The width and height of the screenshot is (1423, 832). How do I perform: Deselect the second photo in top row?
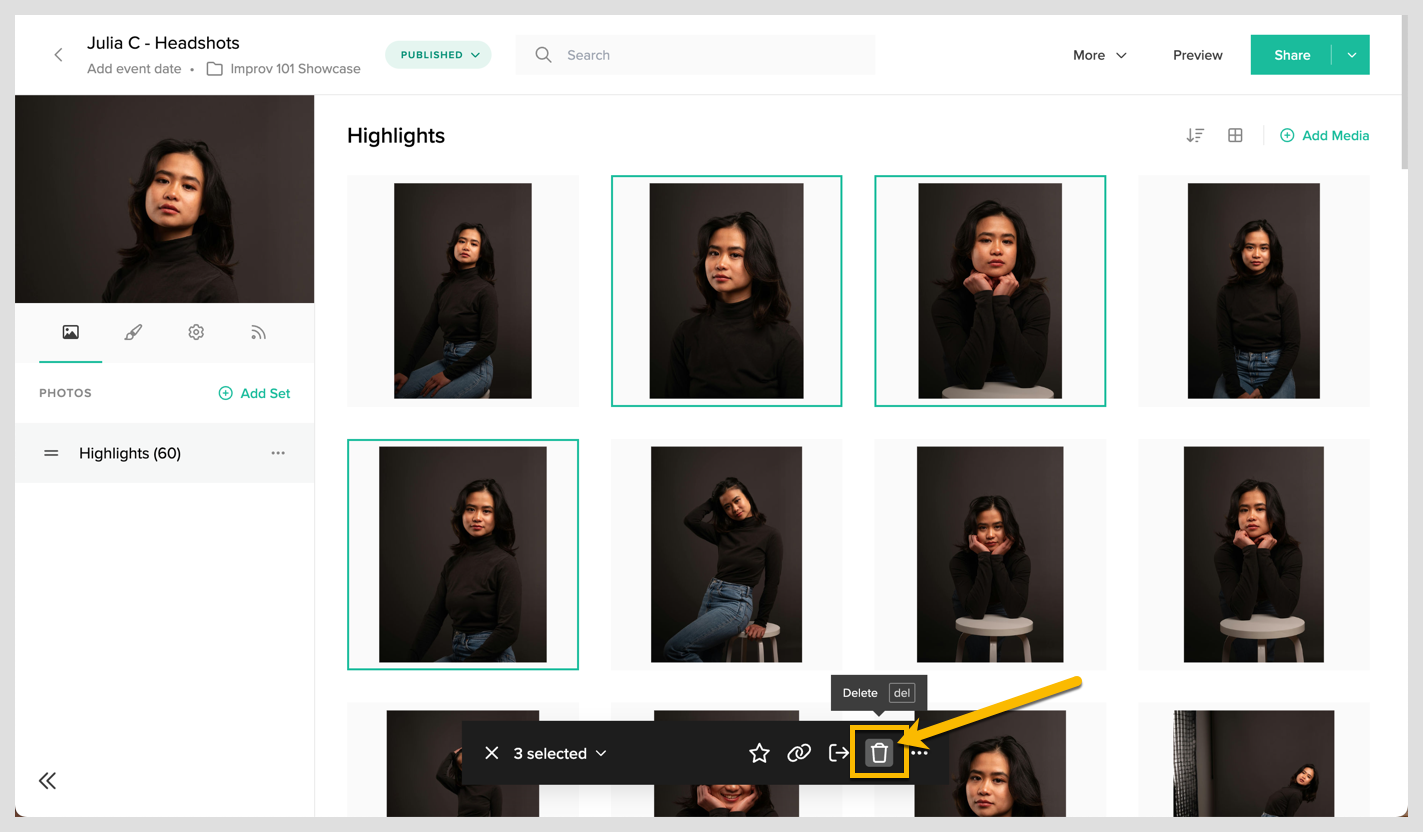727,291
